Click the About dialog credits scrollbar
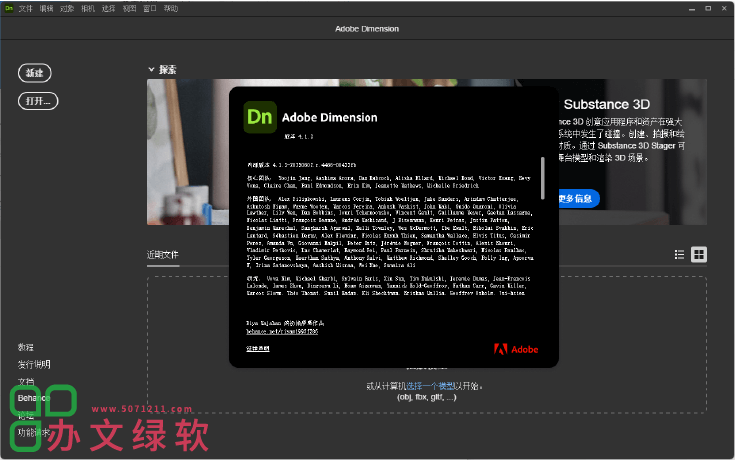The width and height of the screenshot is (735, 461). (x=543, y=178)
